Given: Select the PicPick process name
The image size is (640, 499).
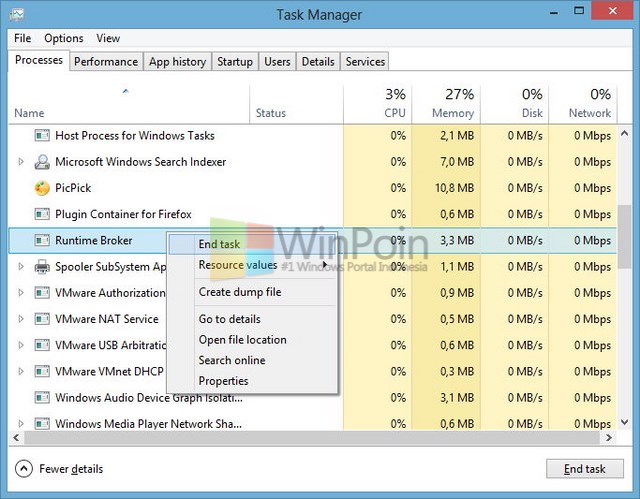Looking at the screenshot, I should tap(73, 188).
